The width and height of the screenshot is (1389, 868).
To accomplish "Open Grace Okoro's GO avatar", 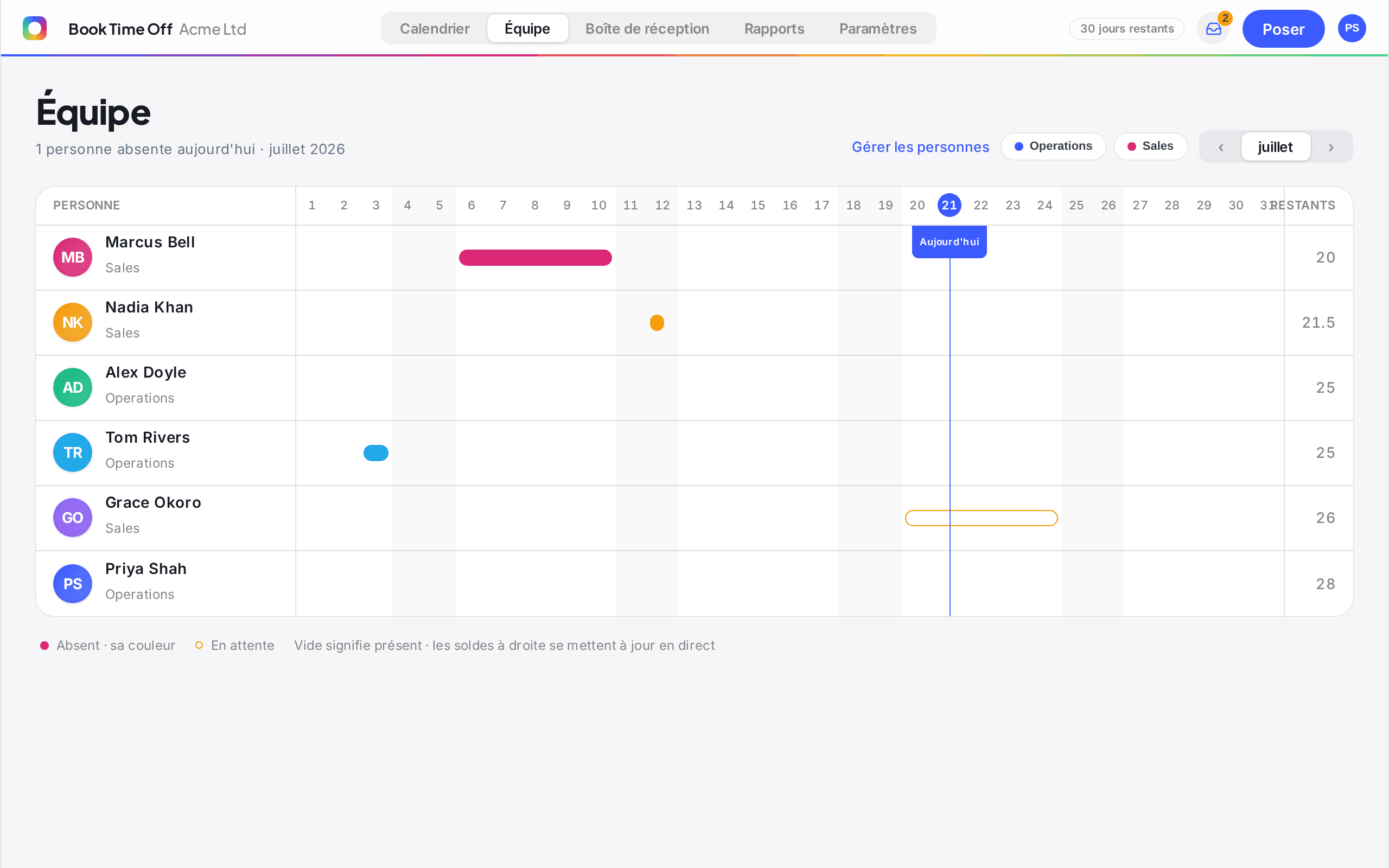I will click(73, 517).
